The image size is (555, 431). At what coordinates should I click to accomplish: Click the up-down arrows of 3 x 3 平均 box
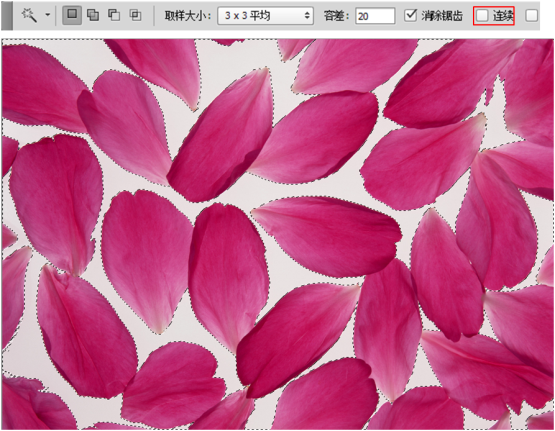click(x=307, y=16)
